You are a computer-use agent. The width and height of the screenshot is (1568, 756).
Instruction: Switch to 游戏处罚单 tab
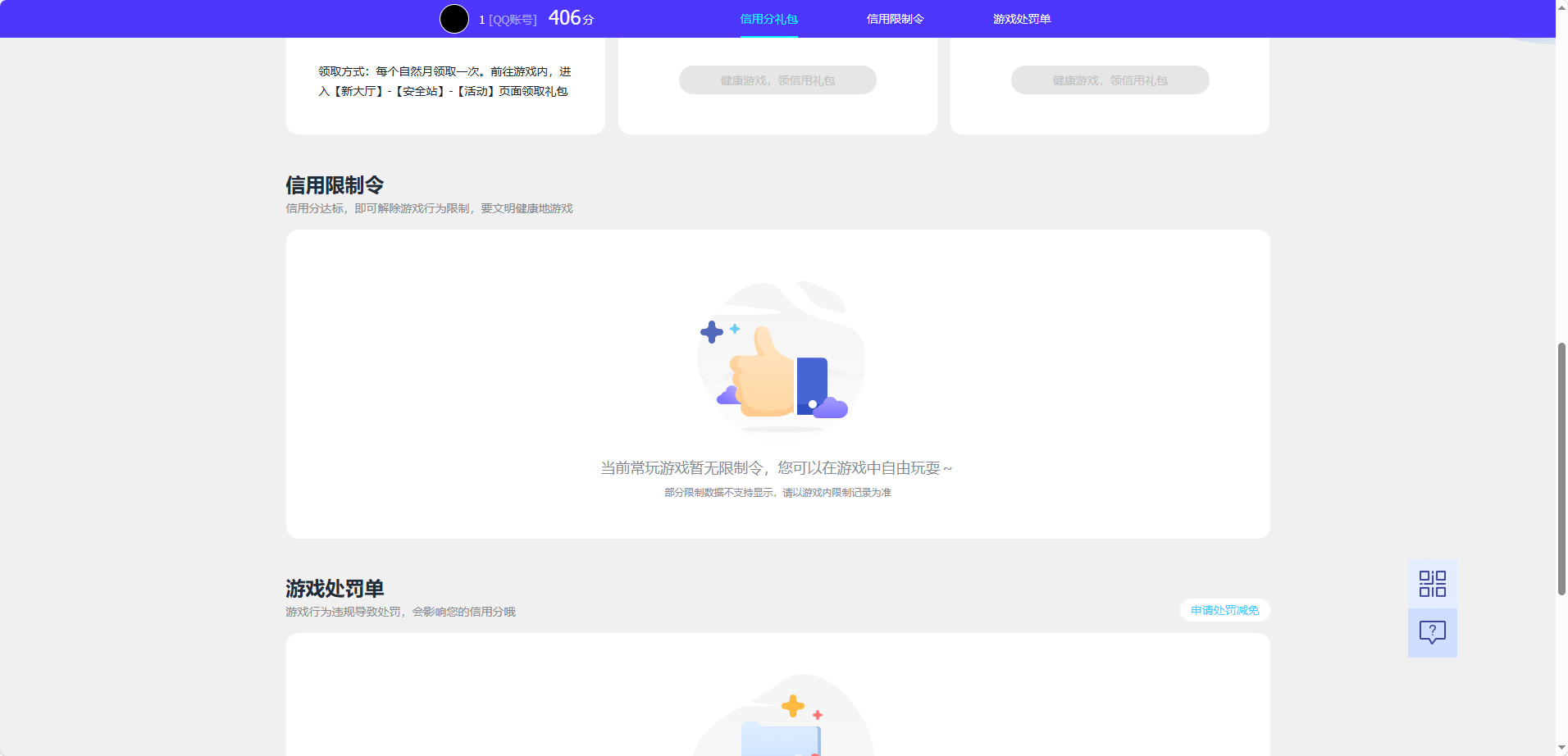[1022, 19]
